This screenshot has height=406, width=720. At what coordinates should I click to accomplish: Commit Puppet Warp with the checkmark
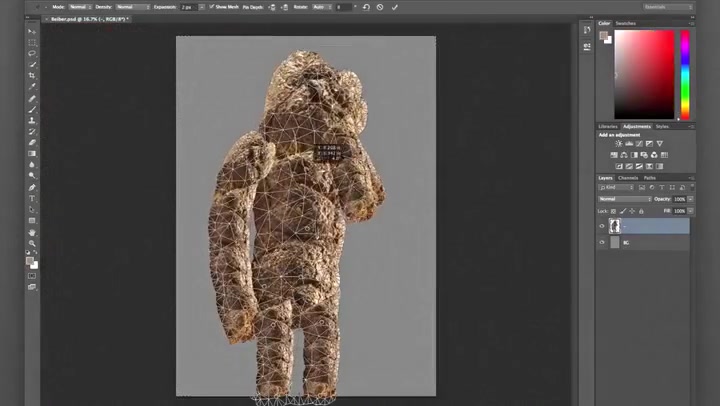coord(394,7)
